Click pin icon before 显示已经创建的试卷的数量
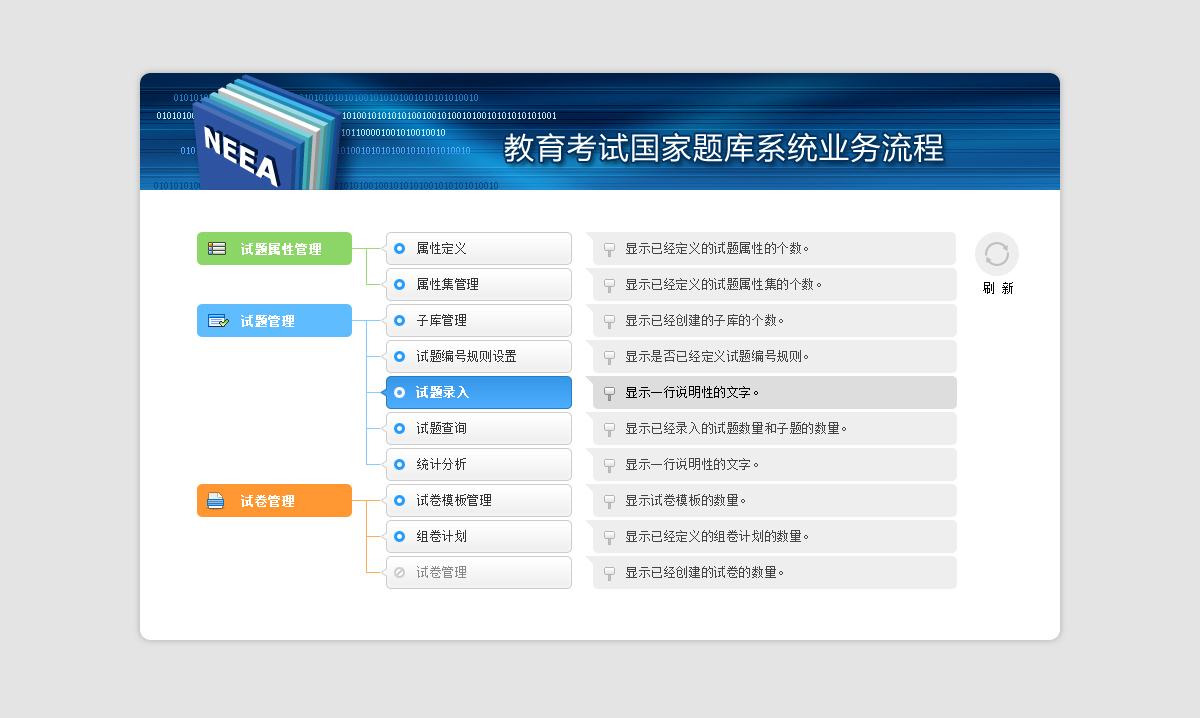This screenshot has height=718, width=1200. point(609,574)
